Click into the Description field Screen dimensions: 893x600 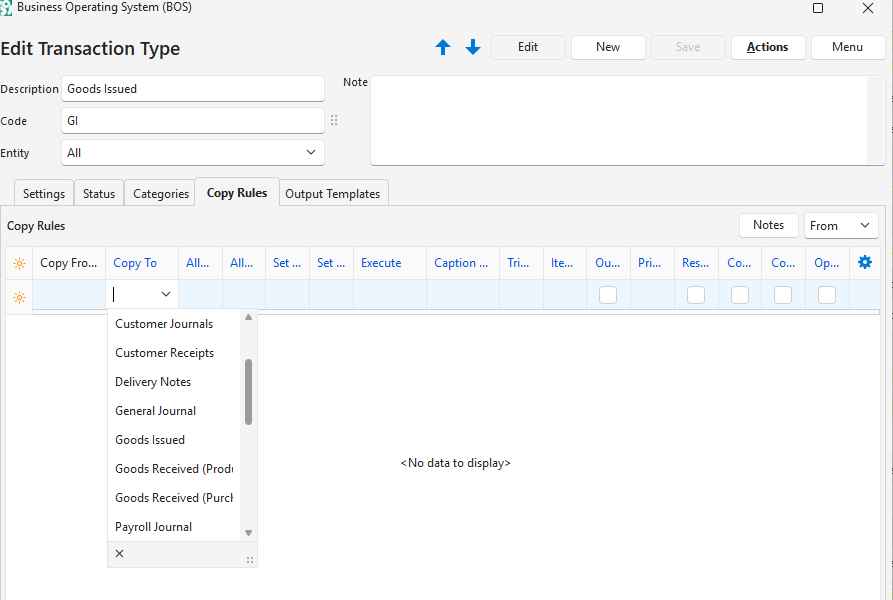tap(192, 89)
